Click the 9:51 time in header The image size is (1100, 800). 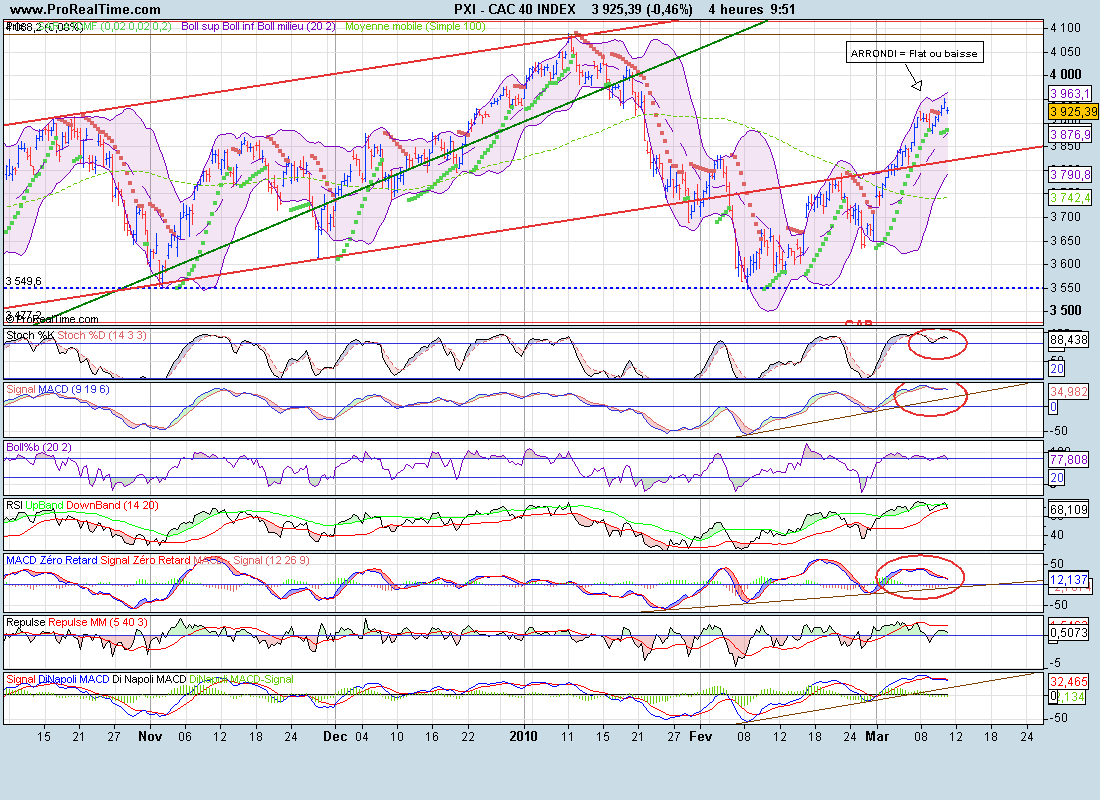click(x=782, y=9)
